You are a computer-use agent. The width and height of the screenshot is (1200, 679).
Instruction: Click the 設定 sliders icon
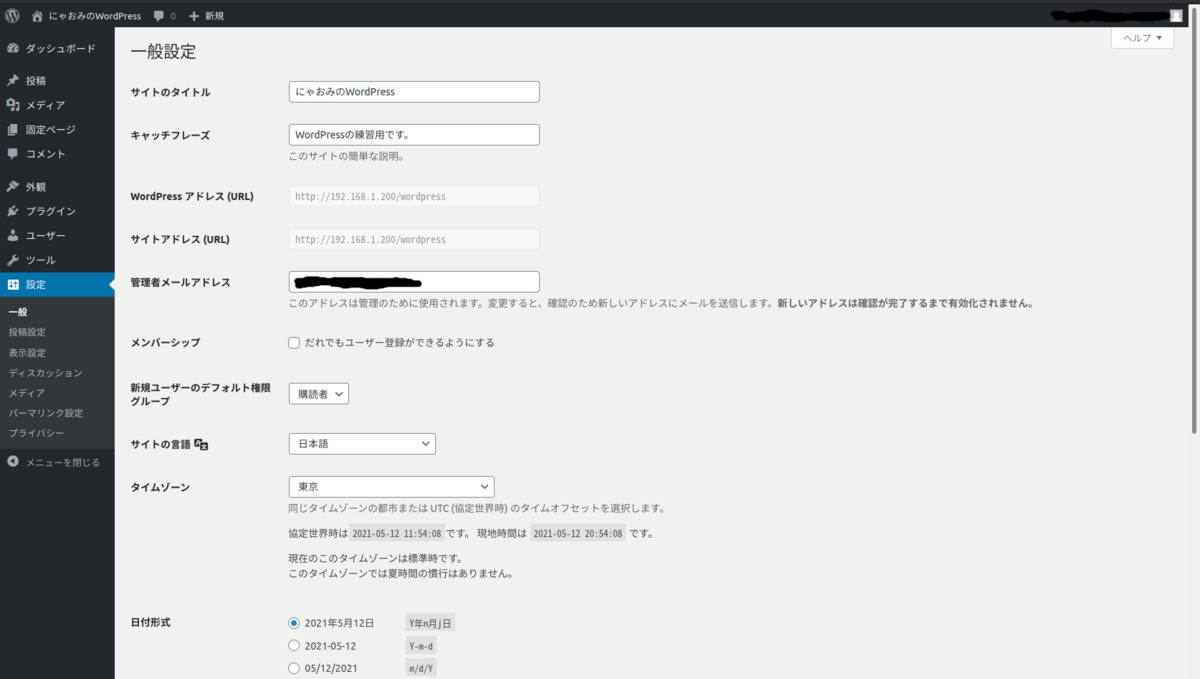13,284
